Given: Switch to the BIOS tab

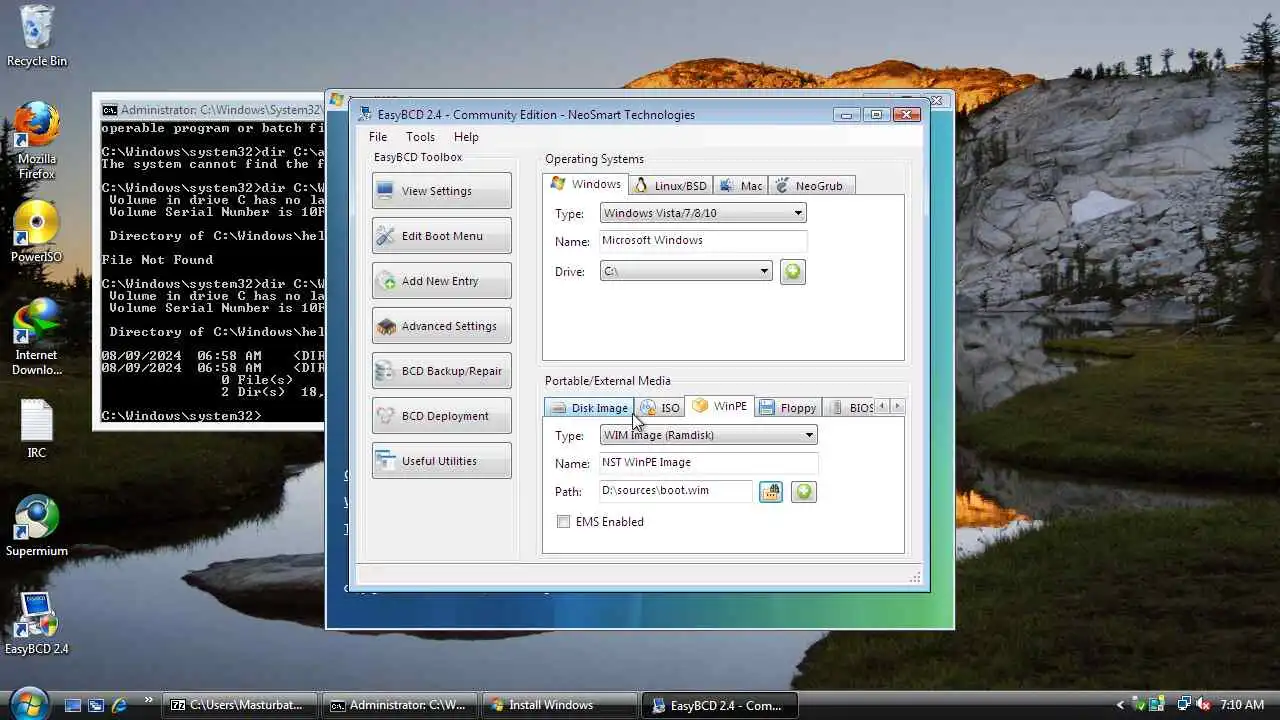Looking at the screenshot, I should click(x=849, y=408).
